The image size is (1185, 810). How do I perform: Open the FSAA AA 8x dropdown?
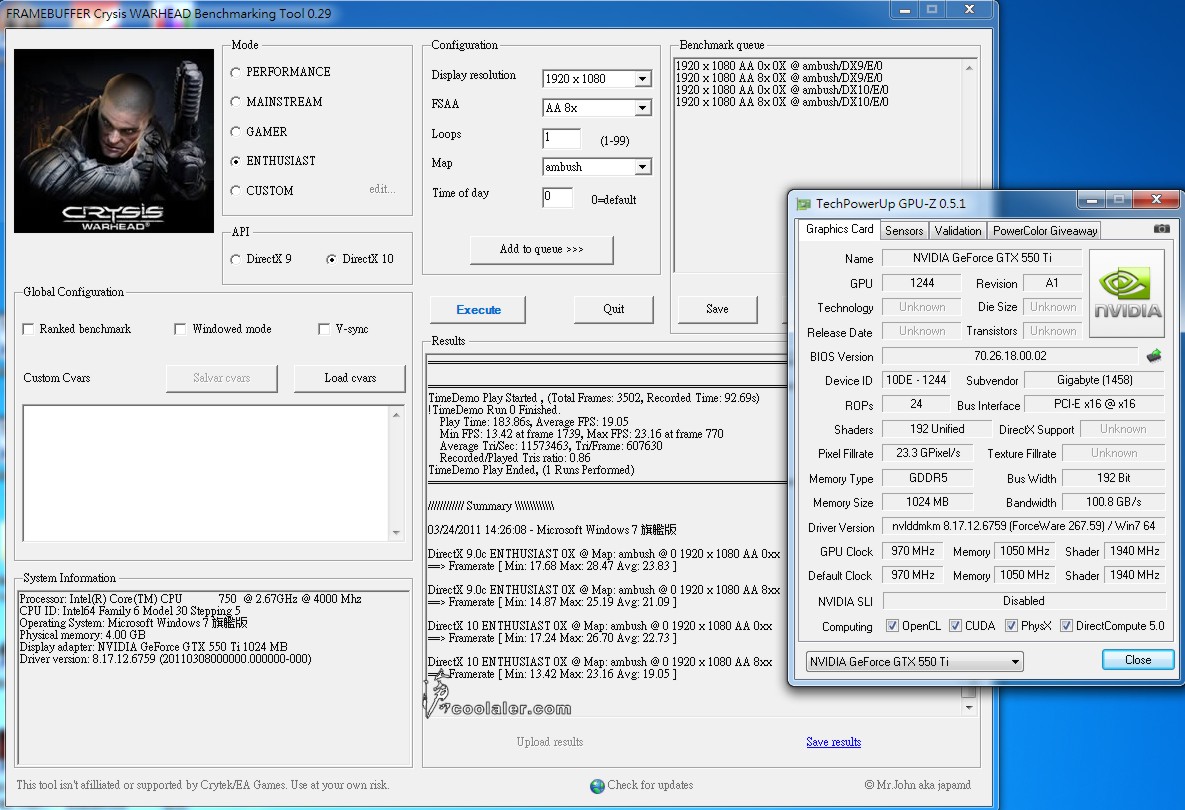642,108
